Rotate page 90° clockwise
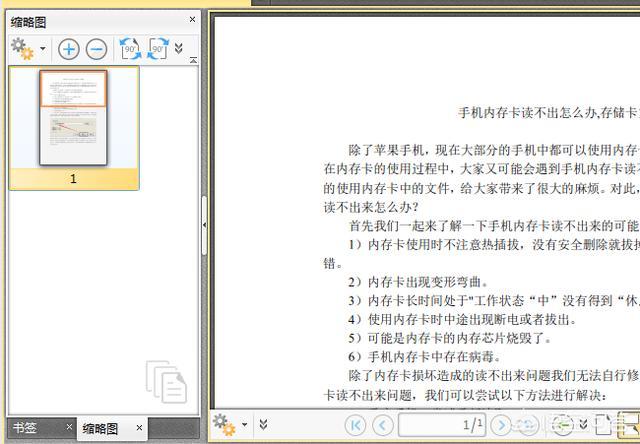 point(158,48)
